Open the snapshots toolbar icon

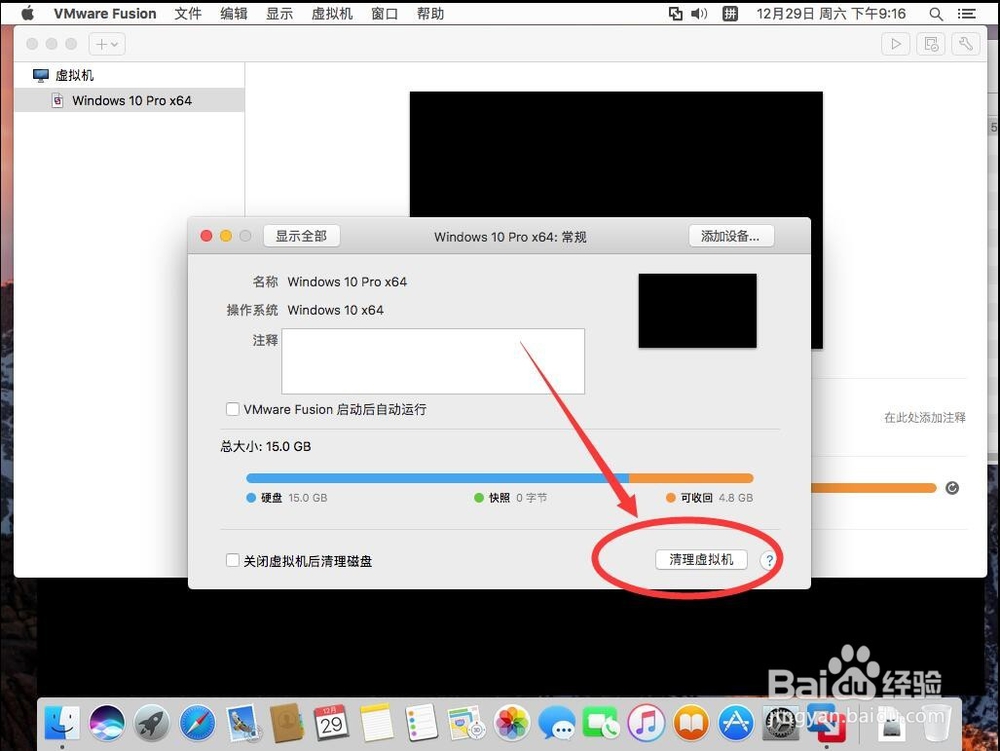pyautogui.click(x=930, y=44)
